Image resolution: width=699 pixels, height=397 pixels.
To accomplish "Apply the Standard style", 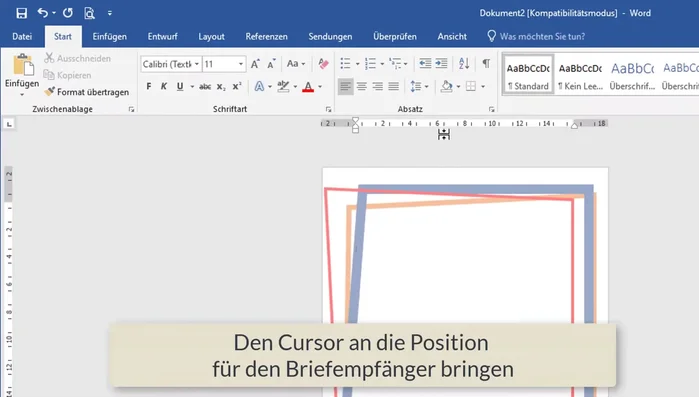I will coord(528,75).
